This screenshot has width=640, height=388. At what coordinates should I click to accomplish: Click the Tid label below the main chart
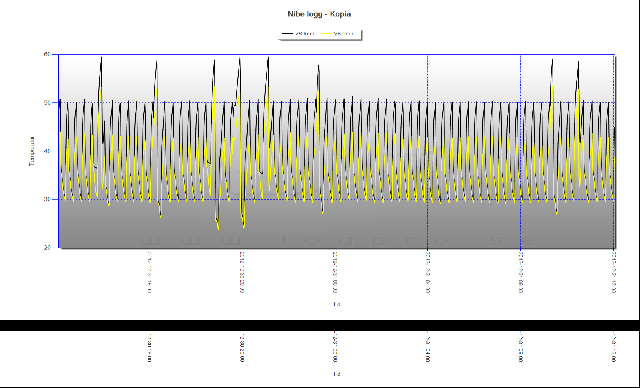click(336, 304)
